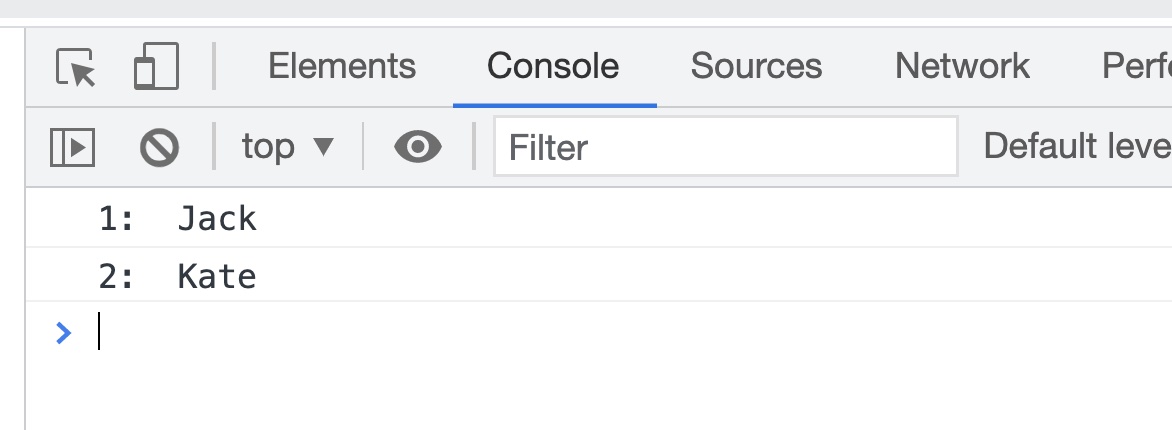Click the Filter input field
This screenshot has width=1172, height=430.
click(x=725, y=147)
